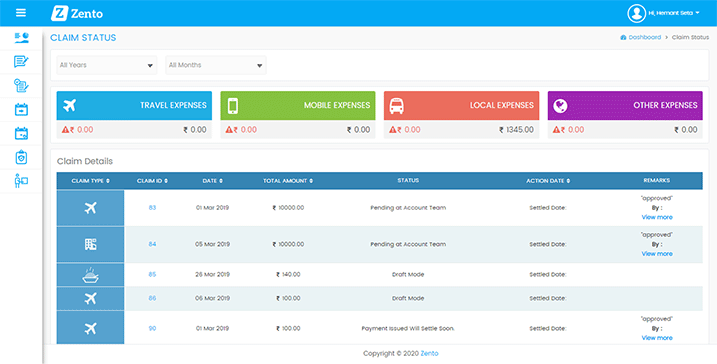Select the Mobile Expenses card header
Image resolution: width=717 pixels, height=364 pixels.
tap(298, 106)
